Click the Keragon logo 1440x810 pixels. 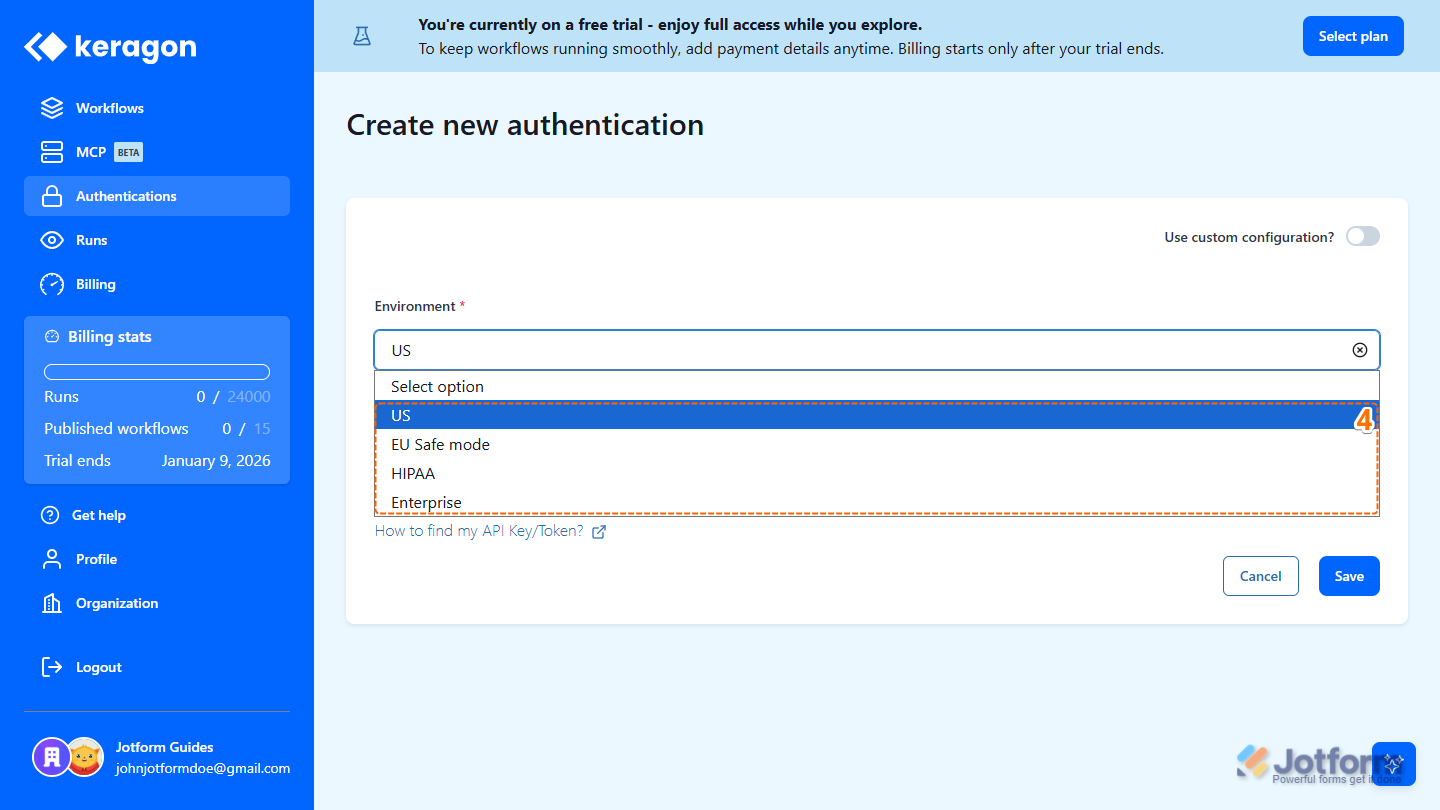[109, 46]
